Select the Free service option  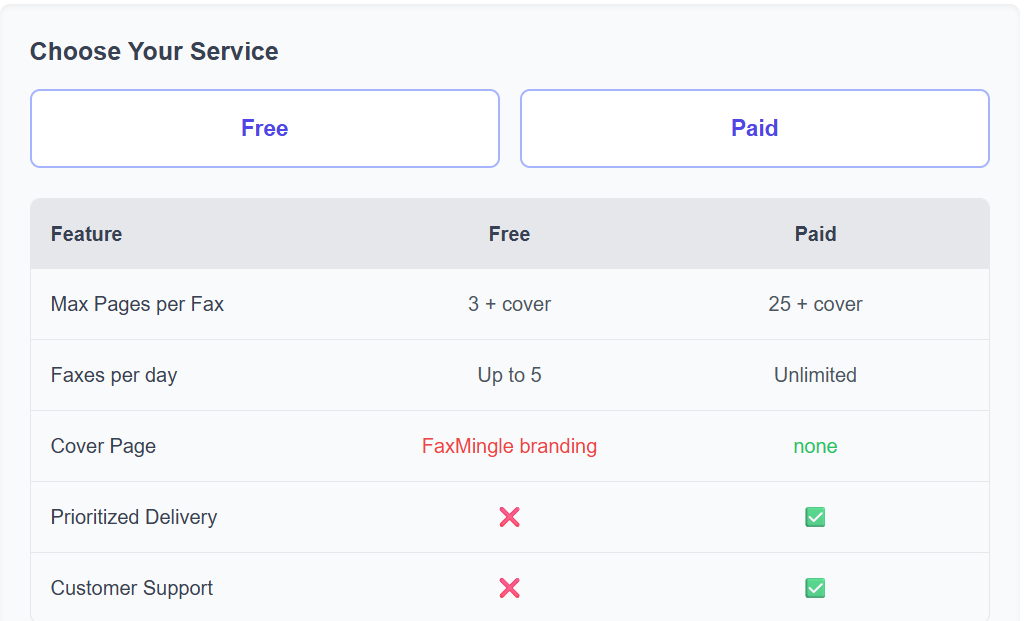point(264,128)
